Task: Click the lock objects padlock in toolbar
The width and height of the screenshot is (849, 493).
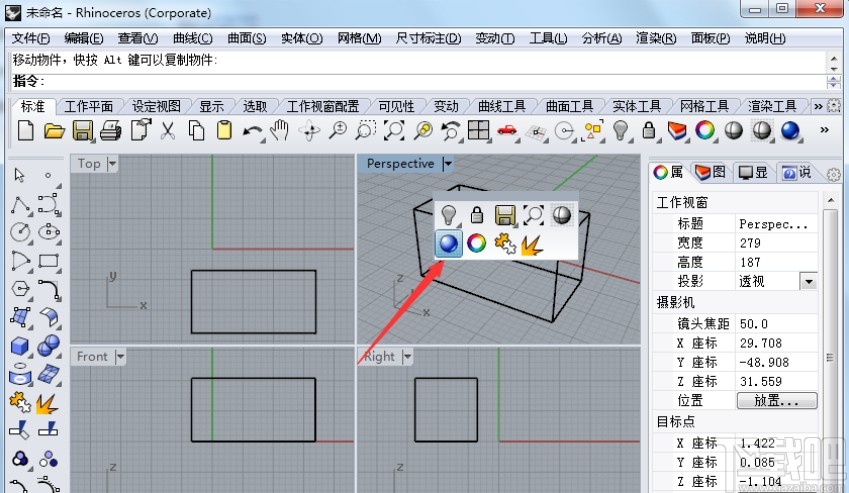Action: (649, 130)
